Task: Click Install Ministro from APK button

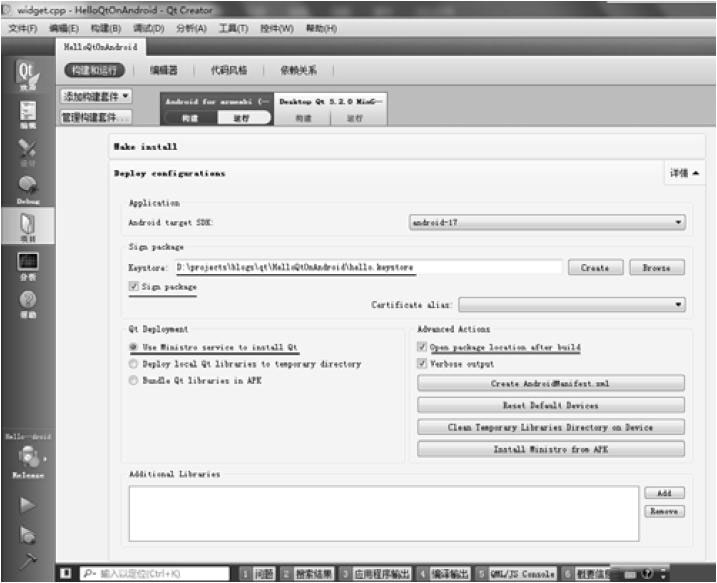Action: coord(551,449)
